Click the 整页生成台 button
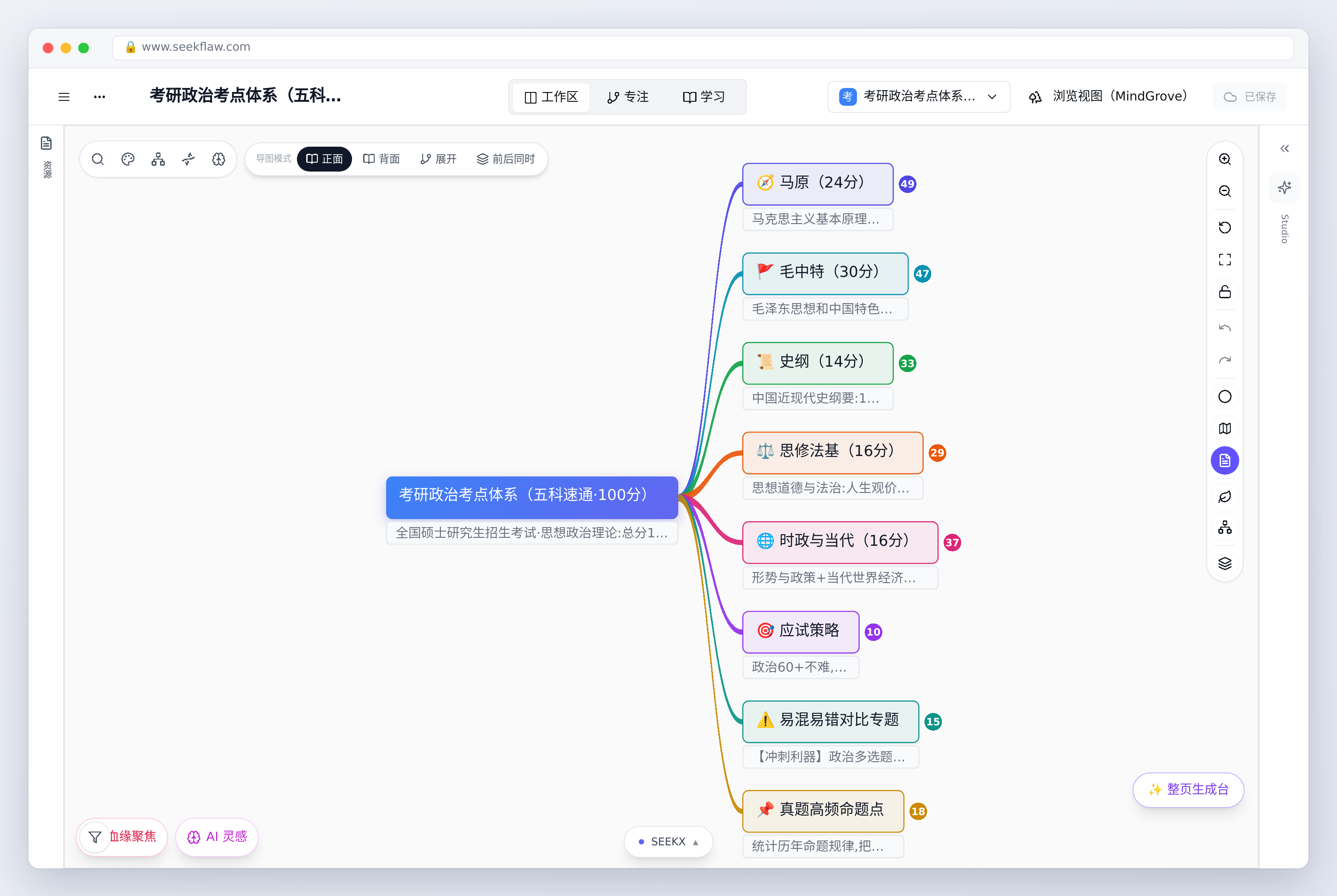 click(x=1189, y=790)
